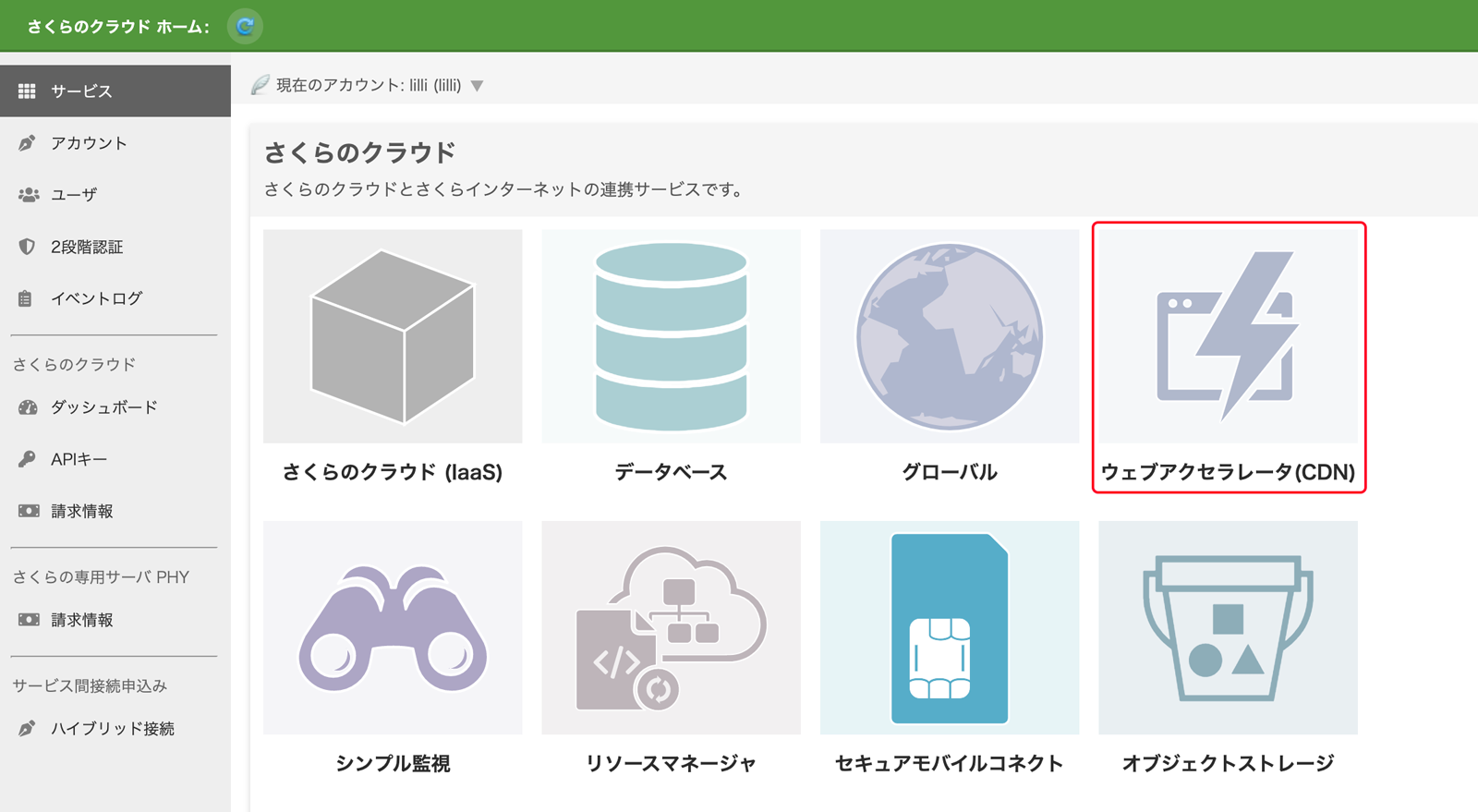Click the さくらのクラウド ホーム header title

point(118,27)
